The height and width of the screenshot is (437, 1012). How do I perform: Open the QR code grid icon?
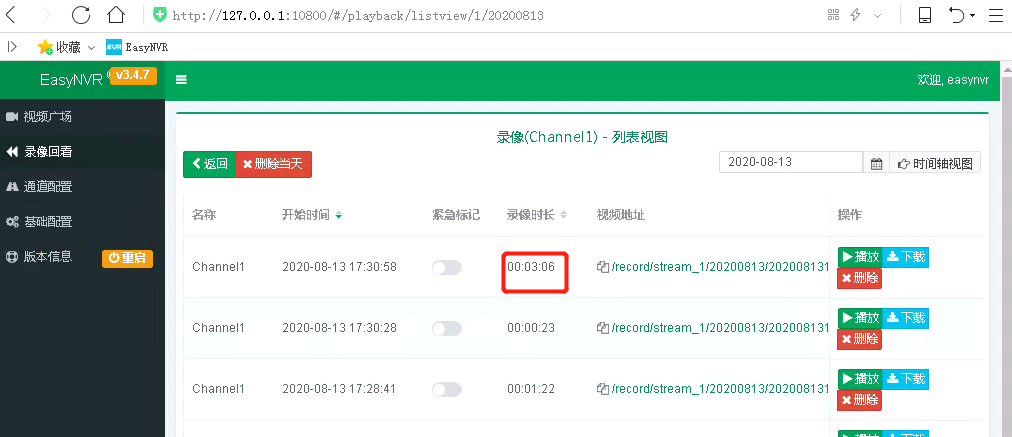pos(833,15)
